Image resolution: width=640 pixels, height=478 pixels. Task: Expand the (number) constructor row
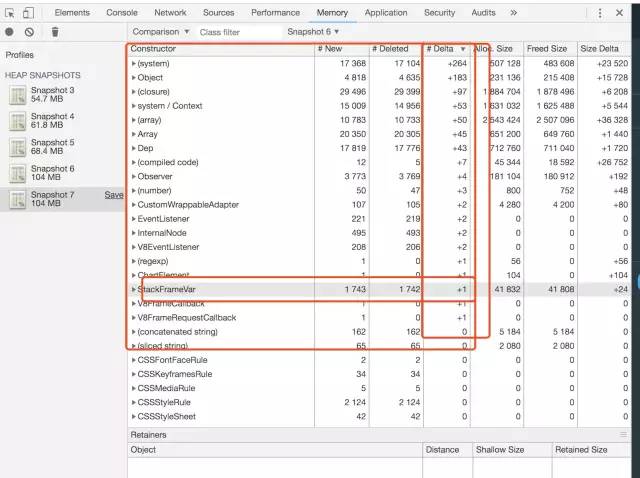point(133,191)
